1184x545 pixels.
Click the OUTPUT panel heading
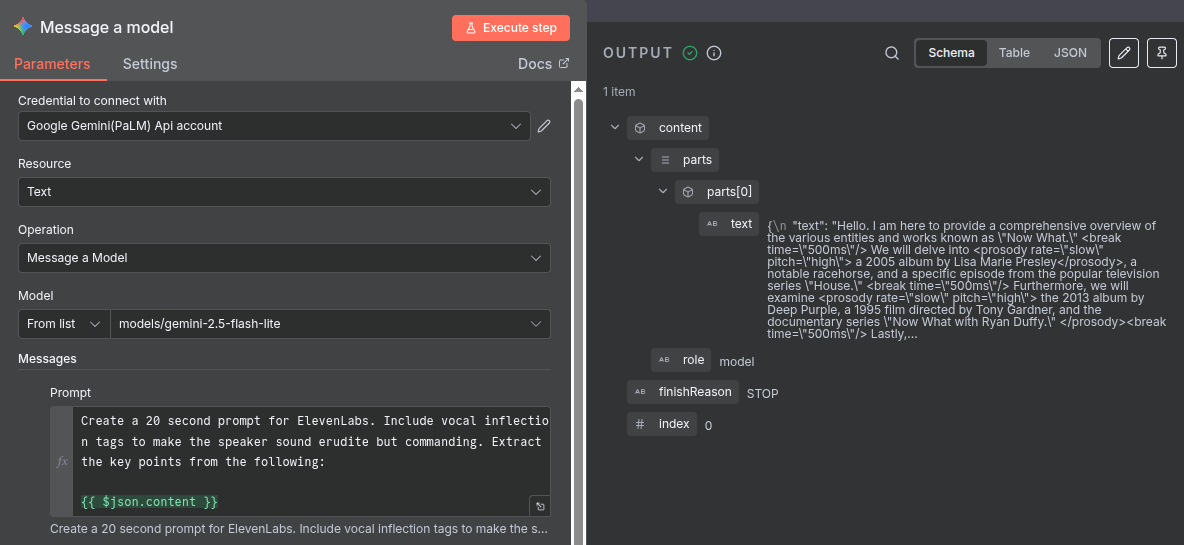638,53
